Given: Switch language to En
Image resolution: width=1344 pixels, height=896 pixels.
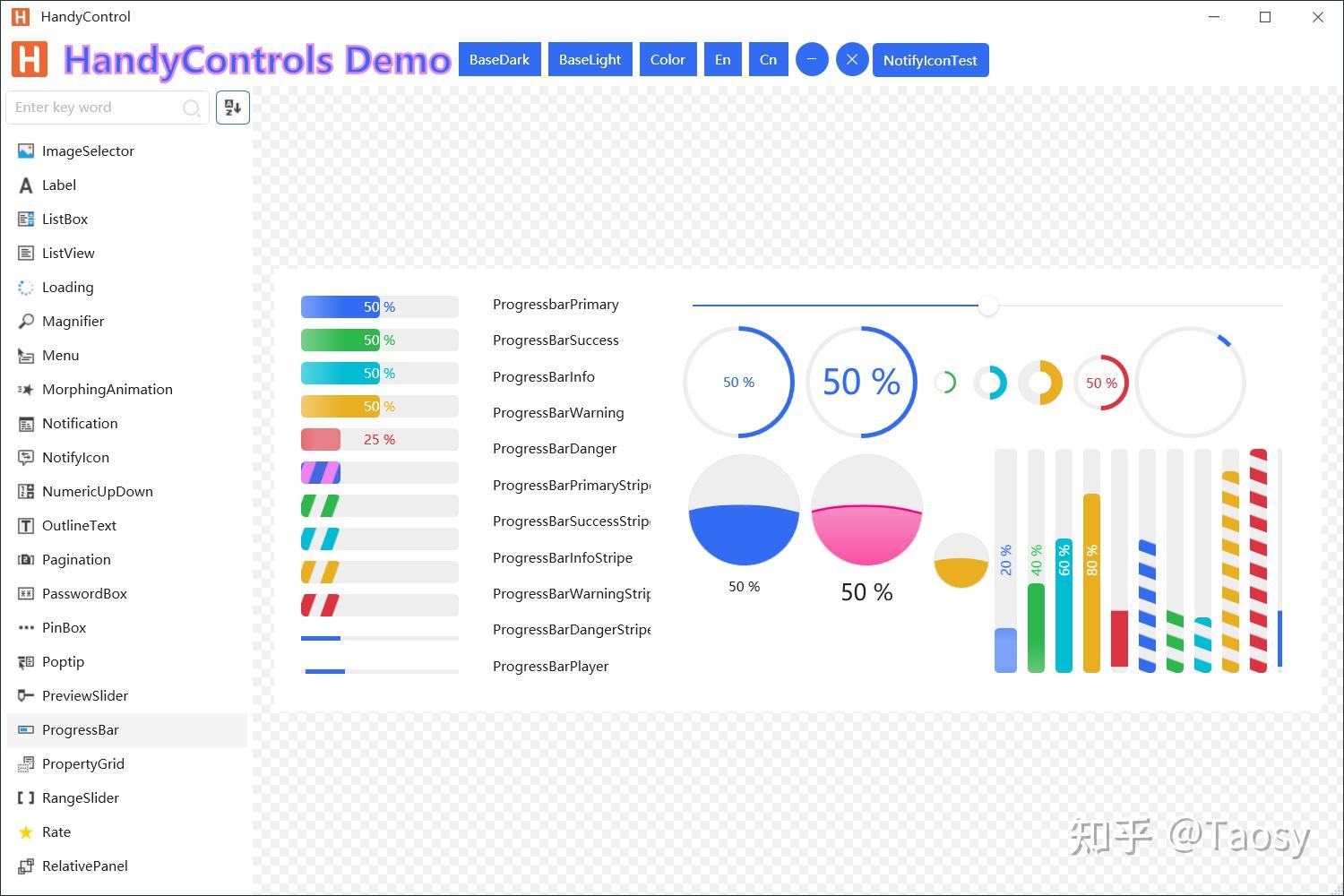Looking at the screenshot, I should (x=723, y=60).
